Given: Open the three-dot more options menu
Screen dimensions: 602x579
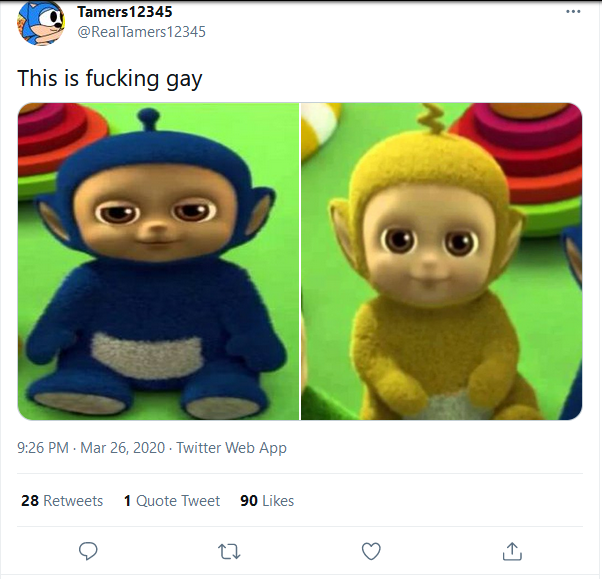Looking at the screenshot, I should pyautogui.click(x=573, y=12).
